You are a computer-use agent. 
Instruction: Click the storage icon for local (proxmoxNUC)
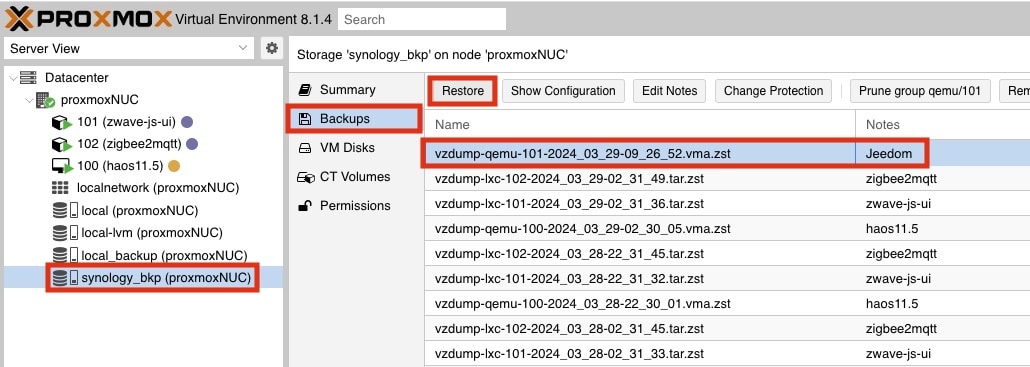coord(65,211)
